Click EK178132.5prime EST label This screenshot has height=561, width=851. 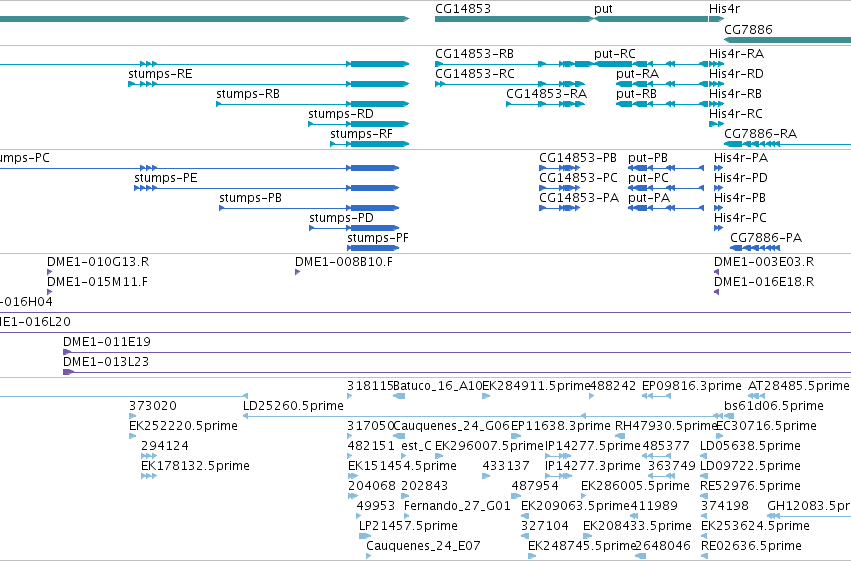click(x=195, y=466)
